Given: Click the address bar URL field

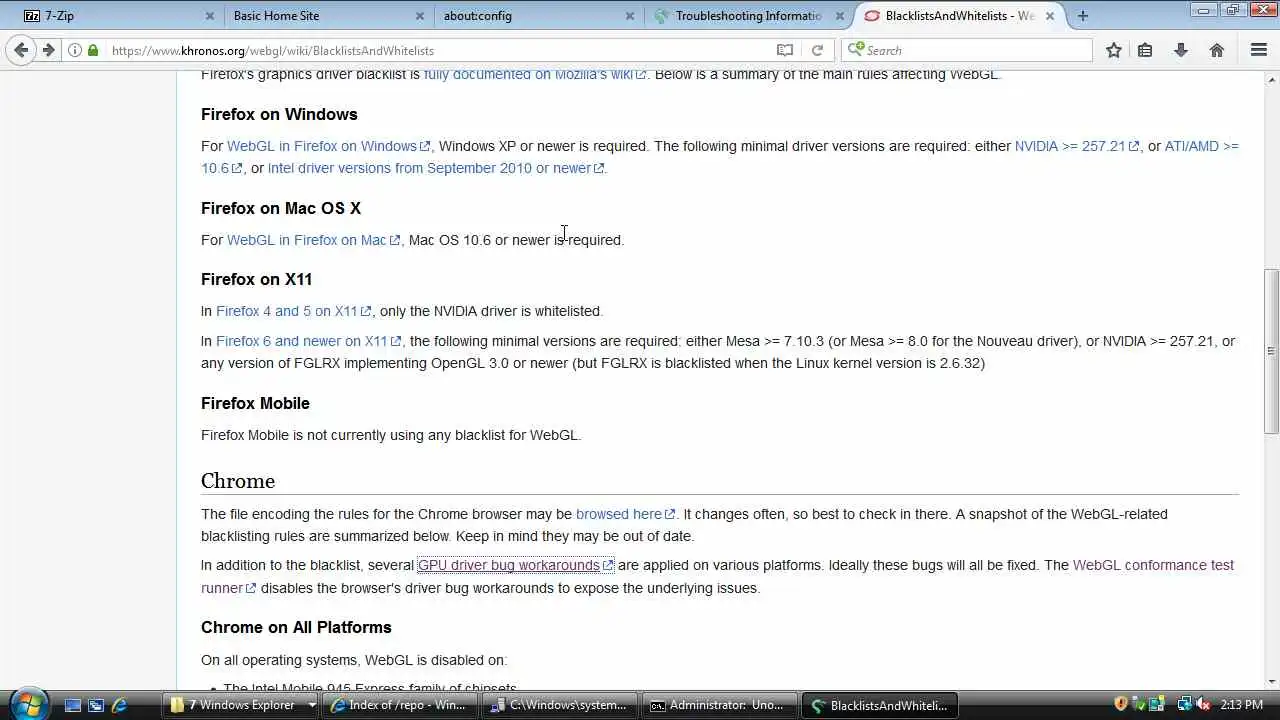Looking at the screenshot, I should coord(440,50).
